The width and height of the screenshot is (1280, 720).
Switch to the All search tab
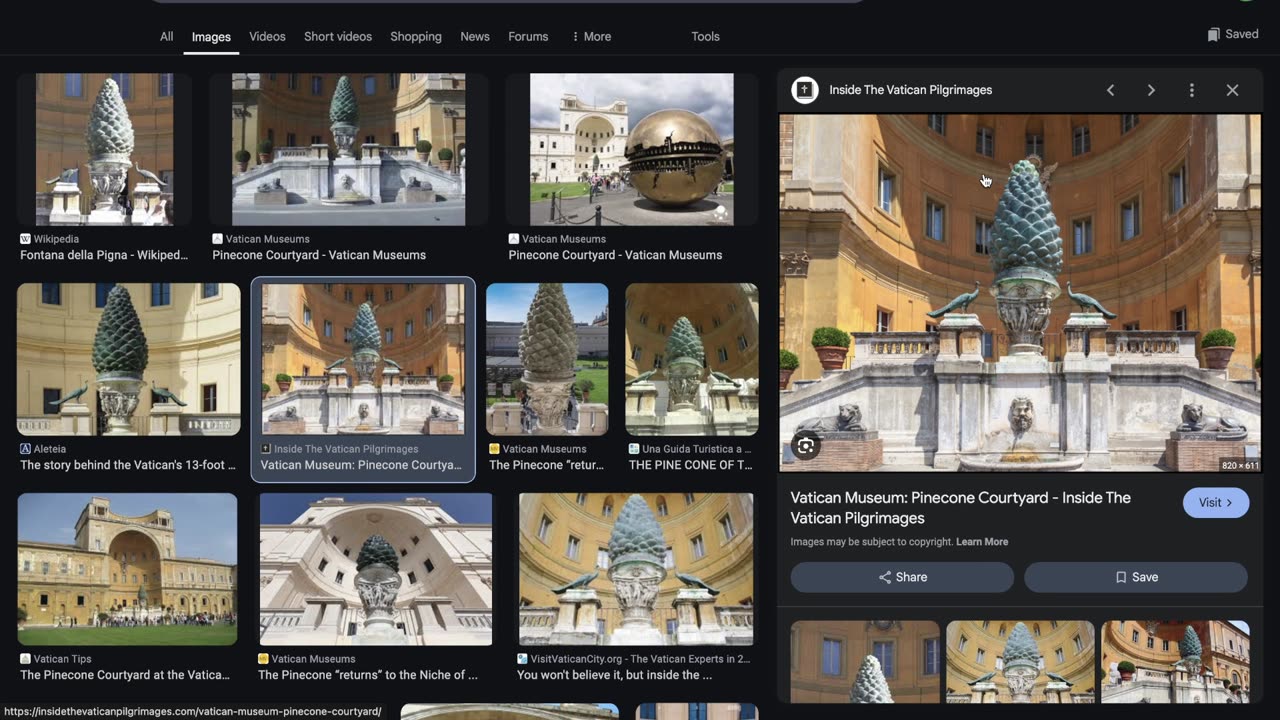(166, 36)
